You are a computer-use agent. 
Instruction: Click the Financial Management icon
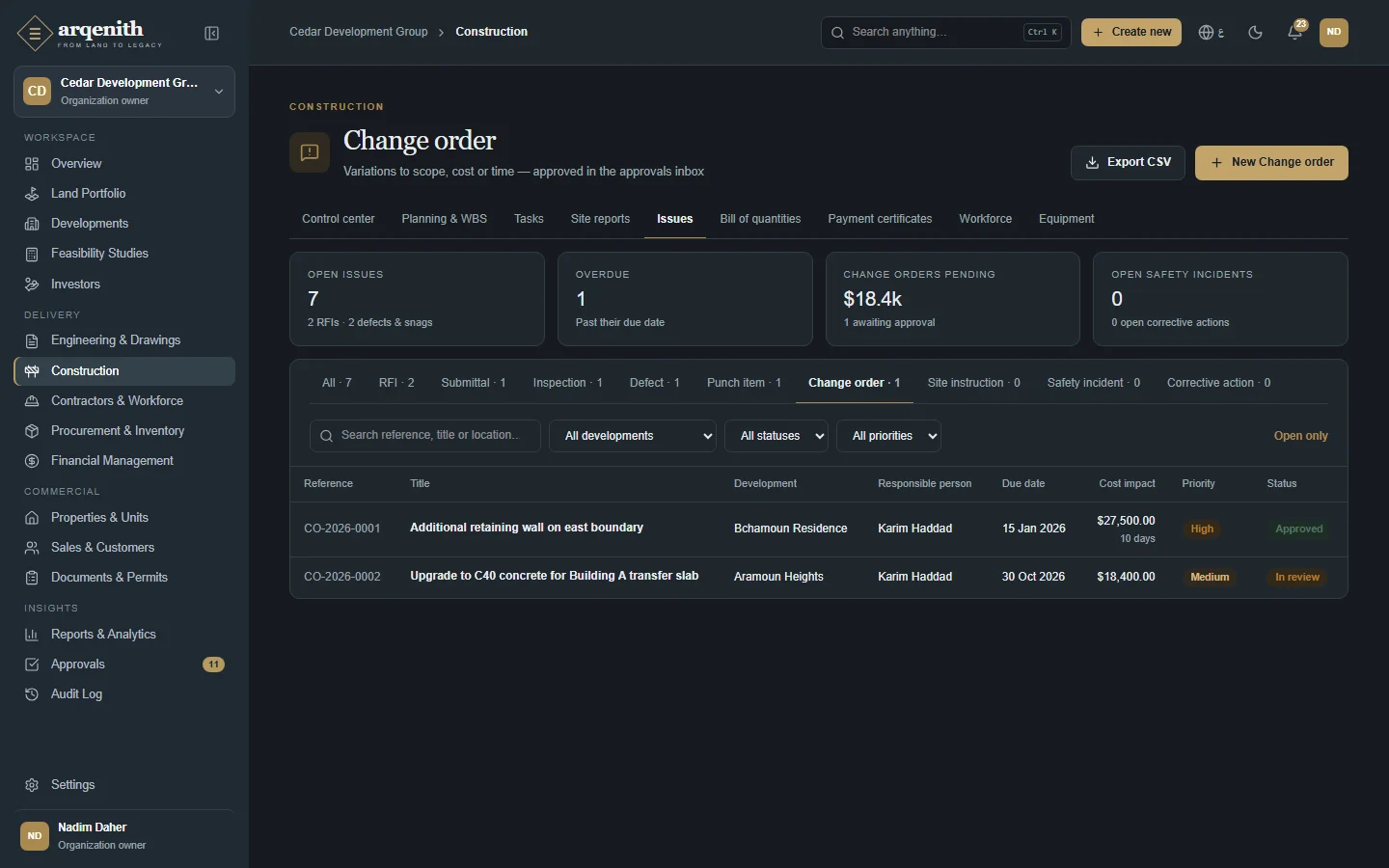click(x=32, y=461)
